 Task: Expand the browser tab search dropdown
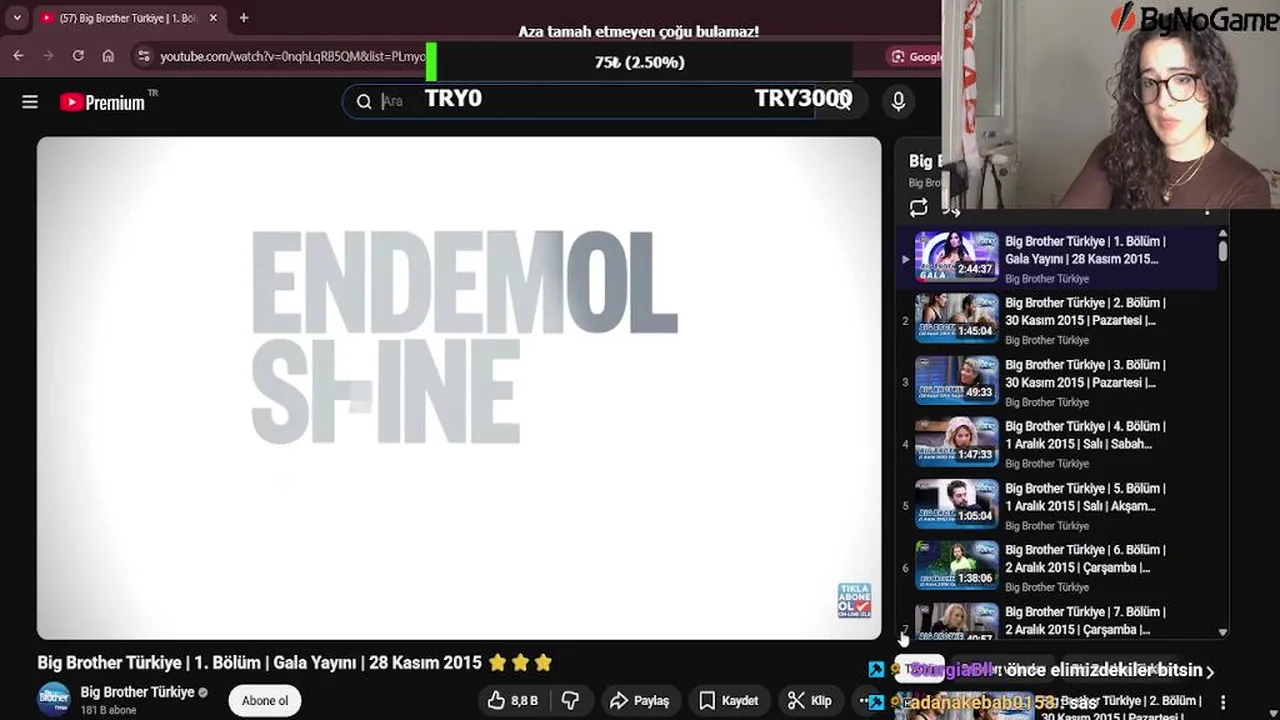pos(17,18)
